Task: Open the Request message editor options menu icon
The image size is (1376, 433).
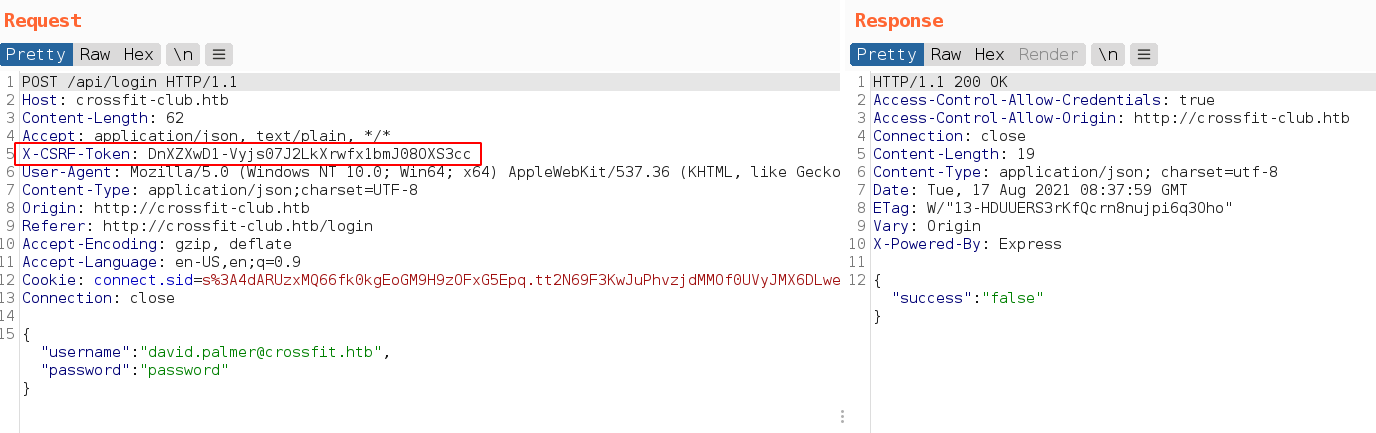Action: [219, 55]
